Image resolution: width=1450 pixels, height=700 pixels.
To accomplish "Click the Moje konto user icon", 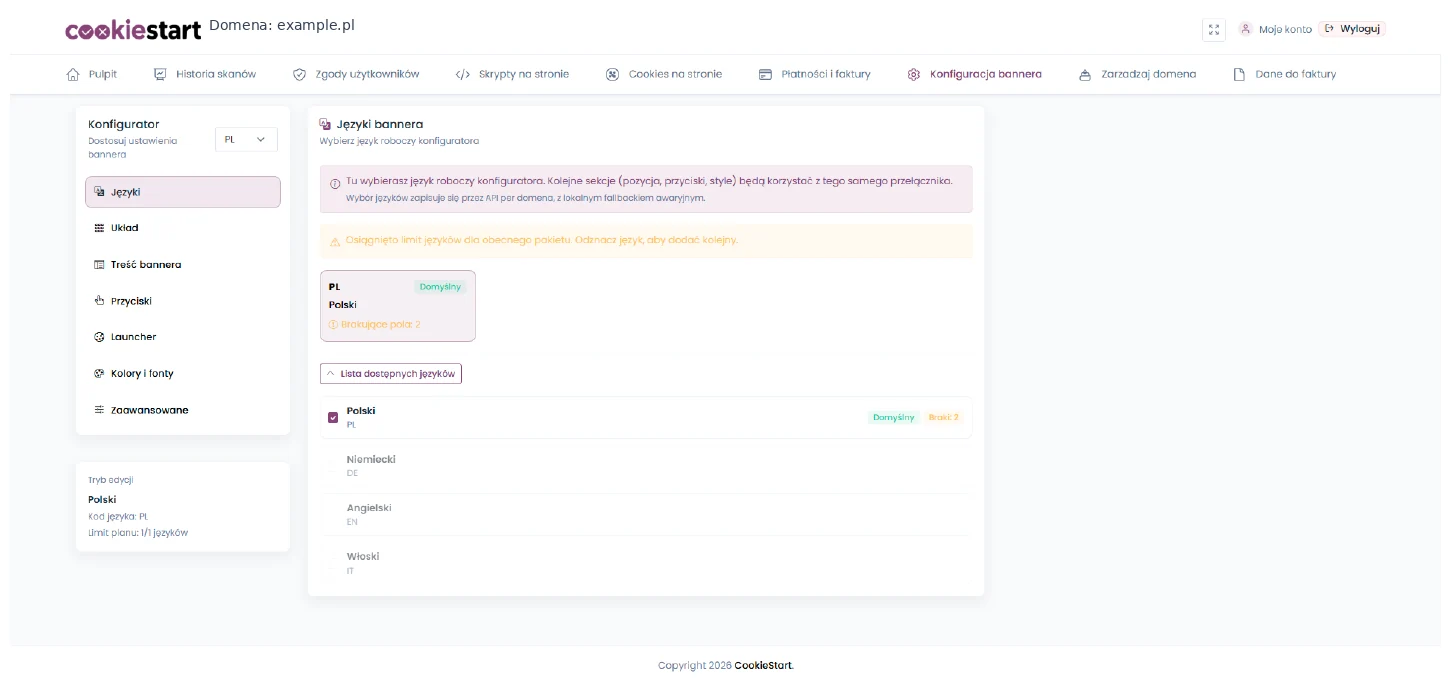I will (1246, 29).
